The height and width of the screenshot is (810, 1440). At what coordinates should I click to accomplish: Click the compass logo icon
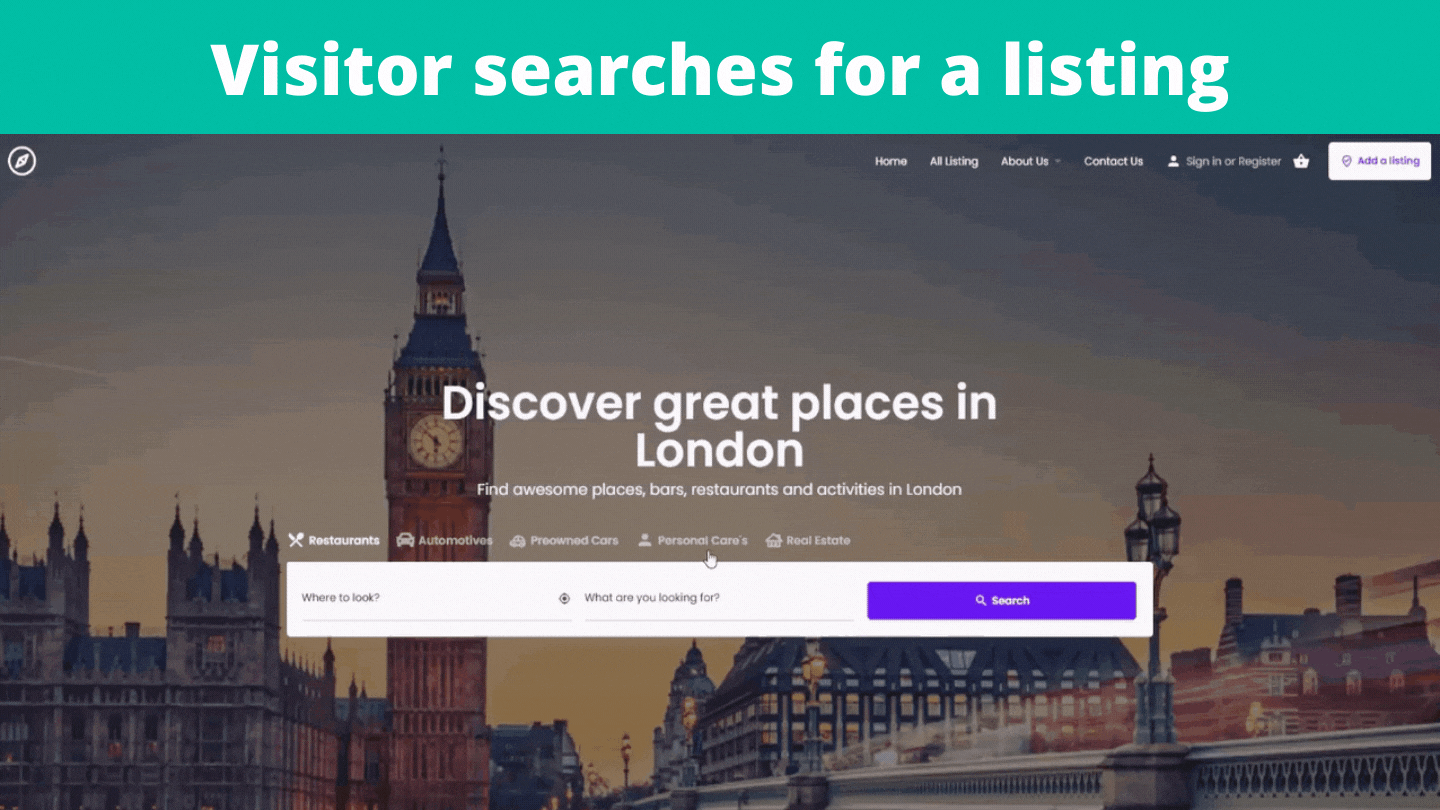(x=22, y=161)
